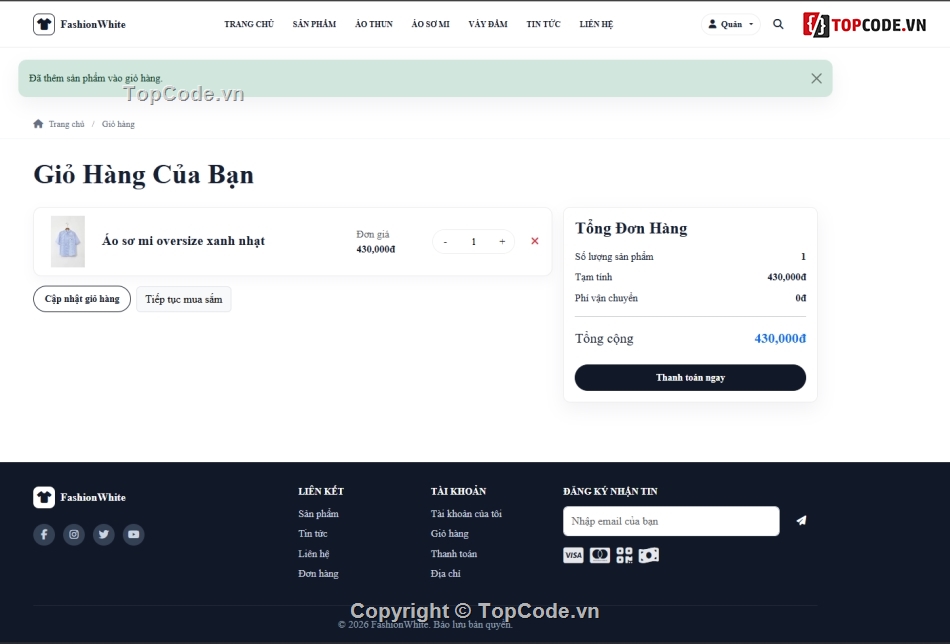Viewport: 950px width, 644px height.
Task: Open the search magnifier icon
Action: 778,24
